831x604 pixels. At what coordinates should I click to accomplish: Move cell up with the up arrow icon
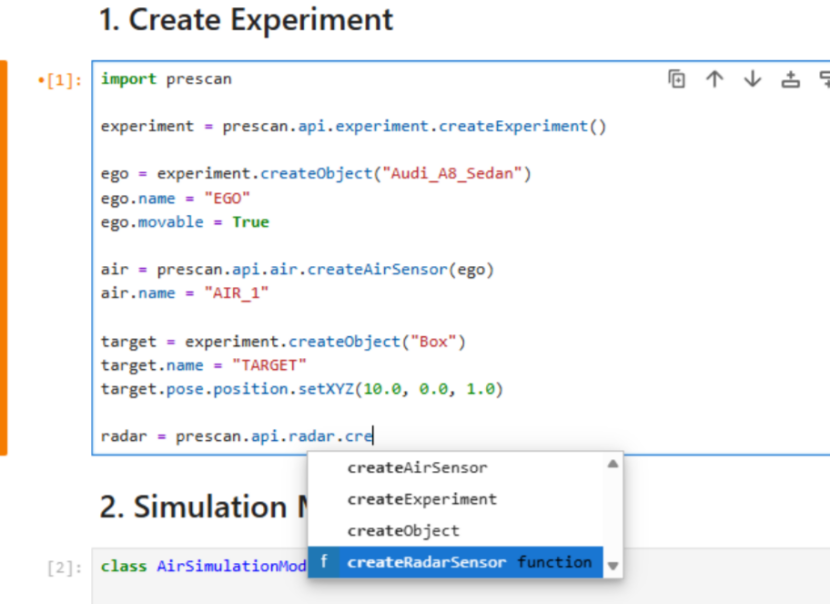[714, 79]
